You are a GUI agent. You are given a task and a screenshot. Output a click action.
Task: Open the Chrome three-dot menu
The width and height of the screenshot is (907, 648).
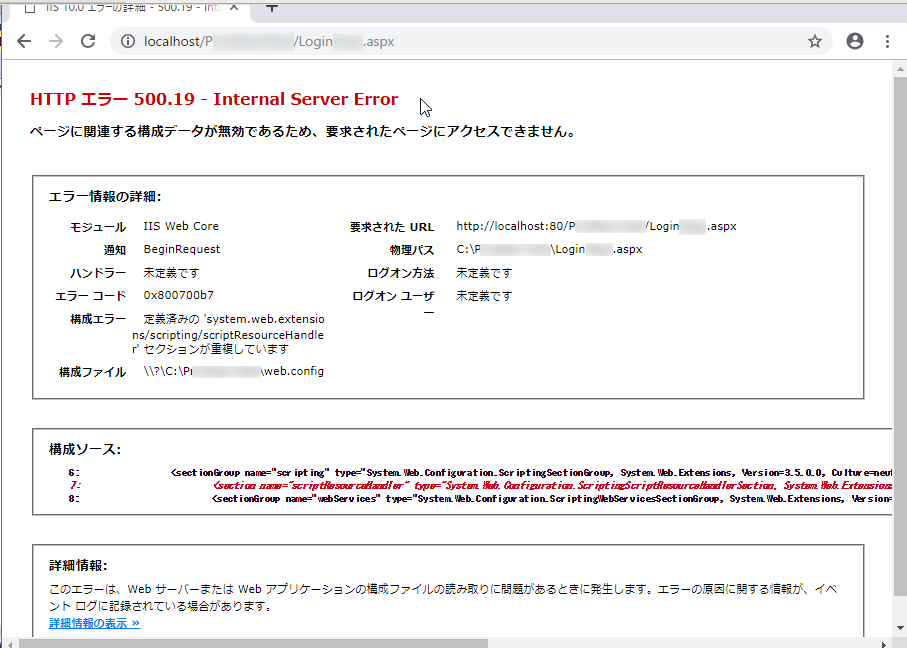point(887,41)
